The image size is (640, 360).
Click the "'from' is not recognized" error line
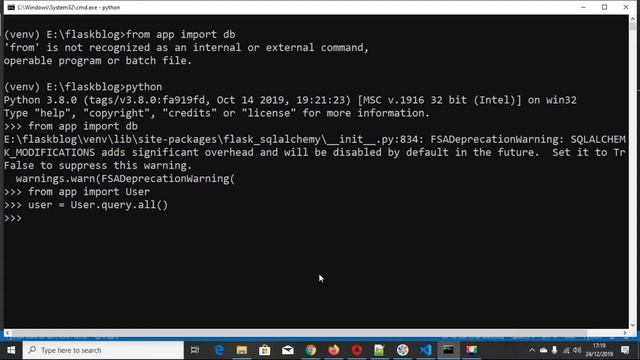pyautogui.click(x=186, y=48)
